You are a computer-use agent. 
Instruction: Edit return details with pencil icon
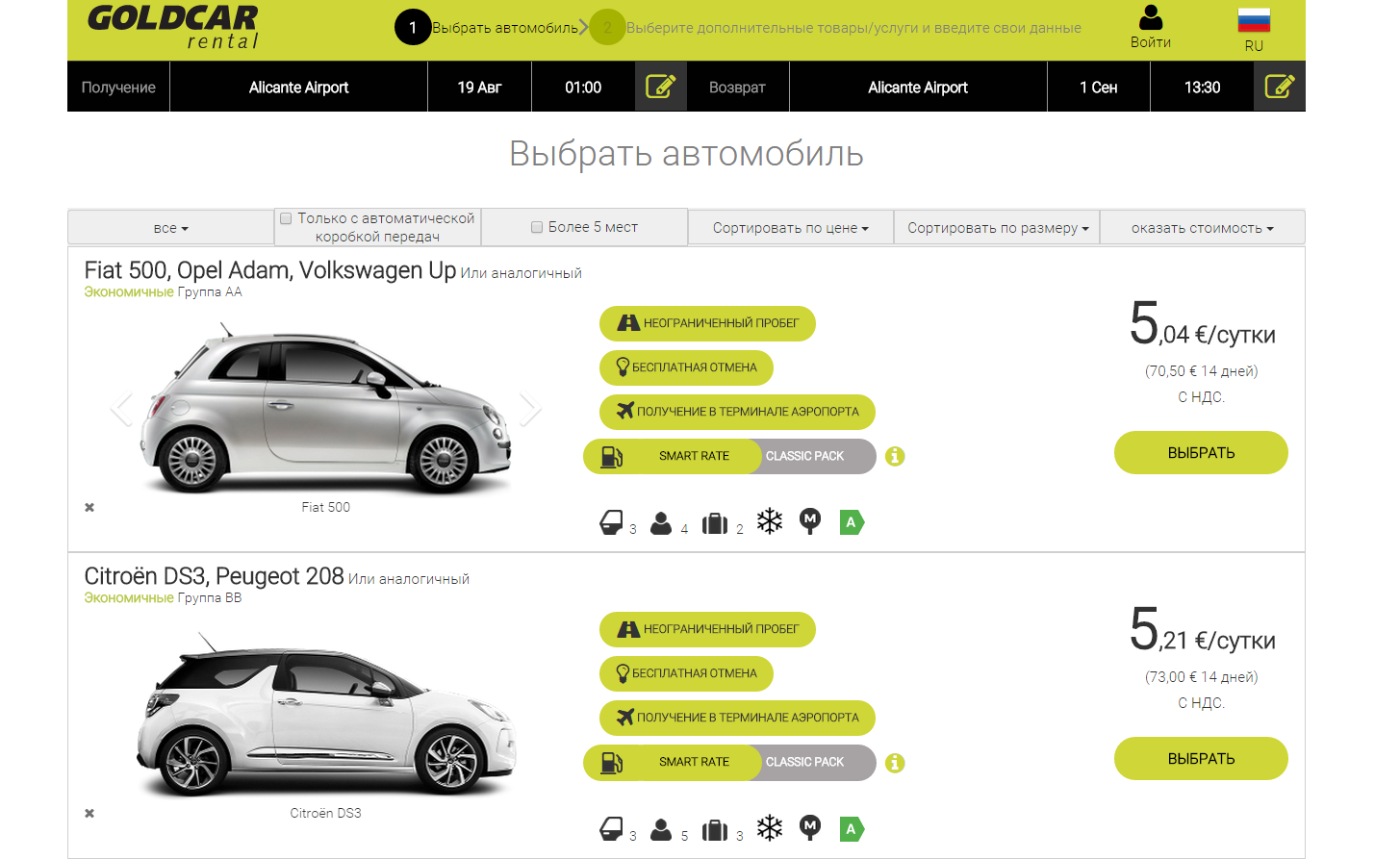(x=1279, y=87)
